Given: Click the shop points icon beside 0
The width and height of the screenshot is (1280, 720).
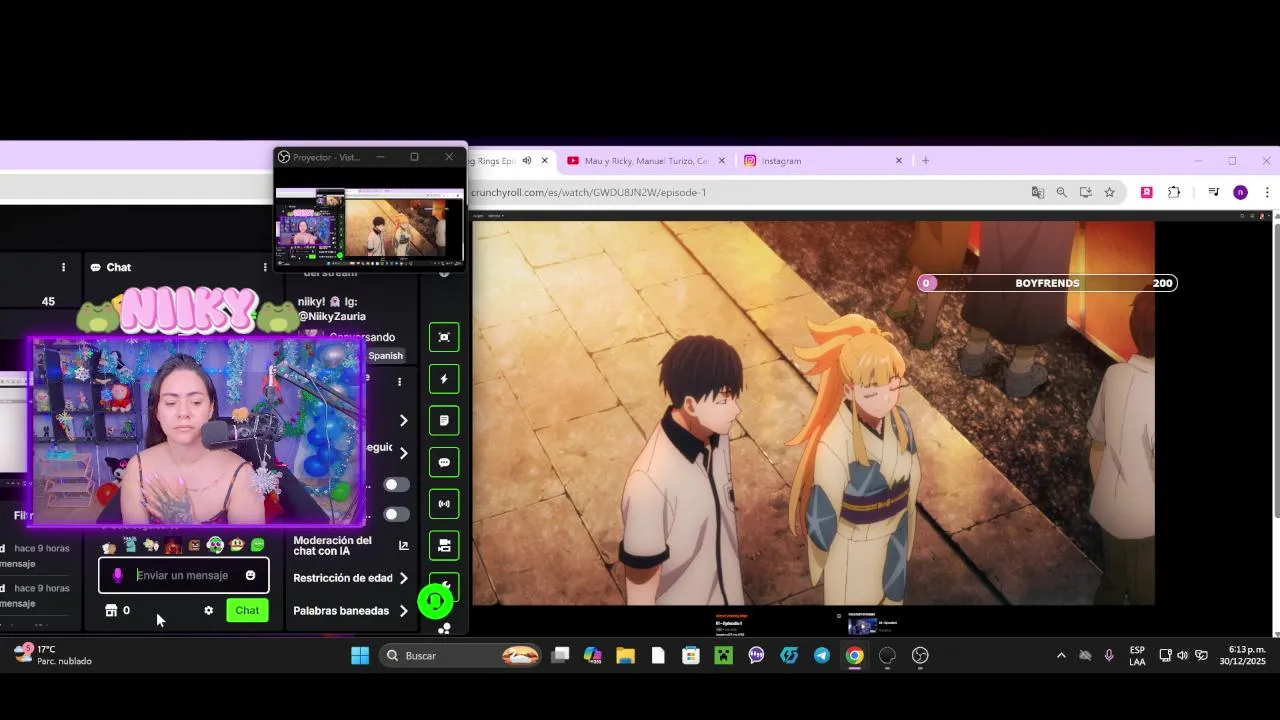Looking at the screenshot, I should click(x=111, y=610).
